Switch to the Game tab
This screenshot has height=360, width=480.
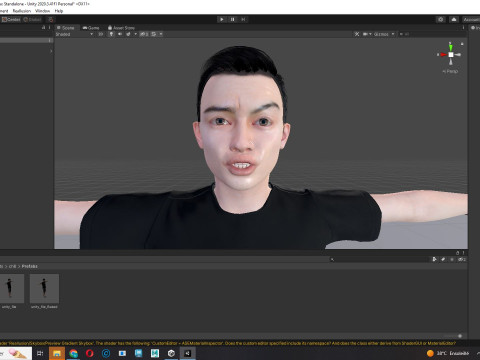click(91, 28)
